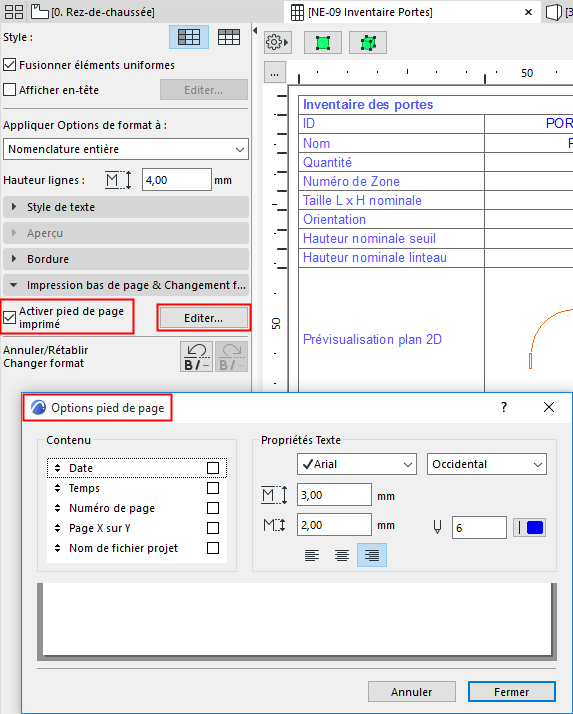573x714 pixels.
Task: Click the Fermer button
Action: pos(512,692)
